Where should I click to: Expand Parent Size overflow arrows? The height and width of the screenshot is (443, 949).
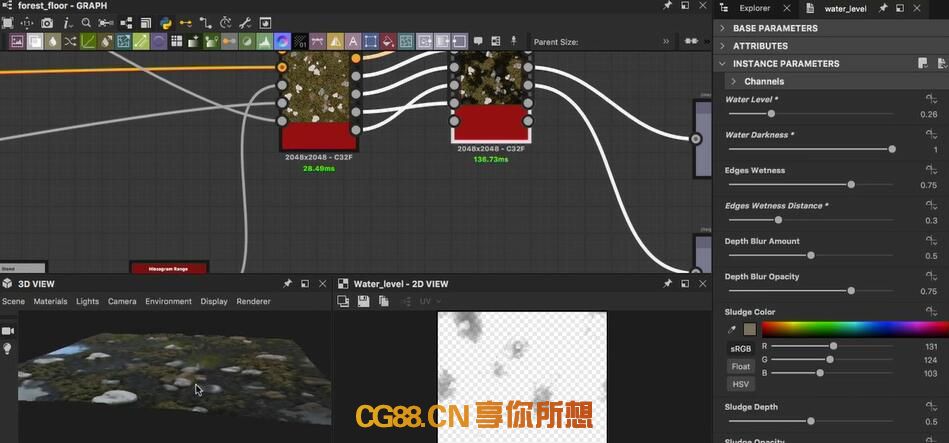pos(666,42)
